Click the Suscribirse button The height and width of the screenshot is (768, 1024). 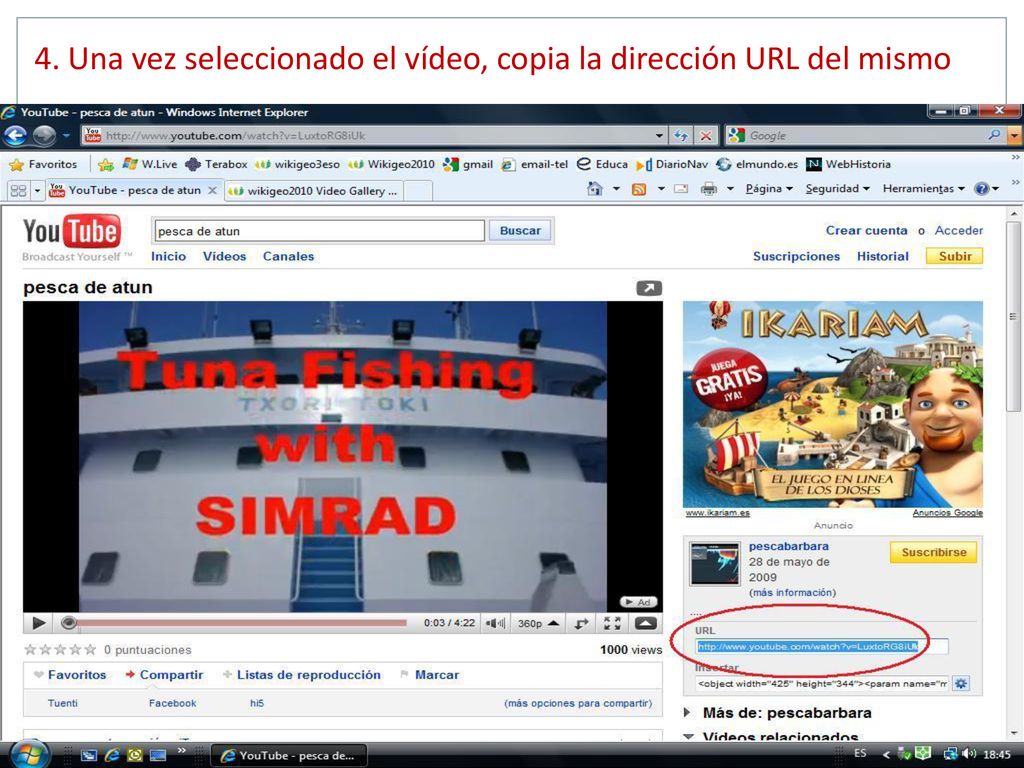click(934, 552)
